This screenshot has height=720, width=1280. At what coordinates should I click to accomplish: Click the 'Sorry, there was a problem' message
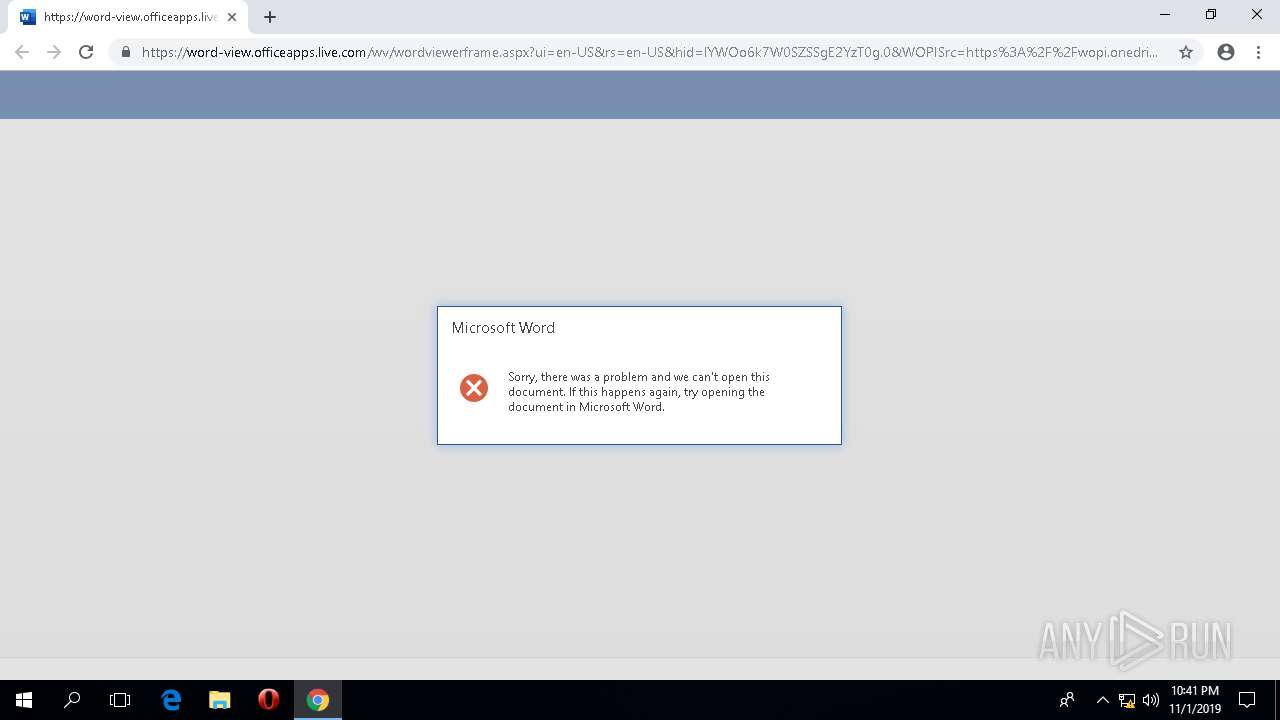pyautogui.click(x=639, y=392)
